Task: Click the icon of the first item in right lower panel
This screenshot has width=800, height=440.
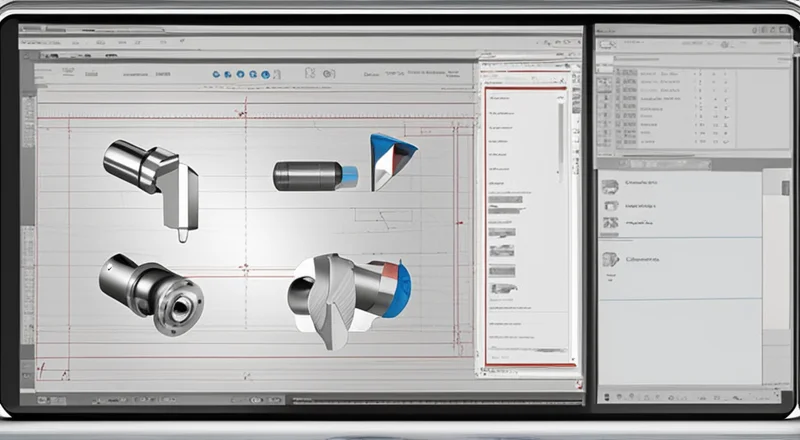Action: point(609,185)
